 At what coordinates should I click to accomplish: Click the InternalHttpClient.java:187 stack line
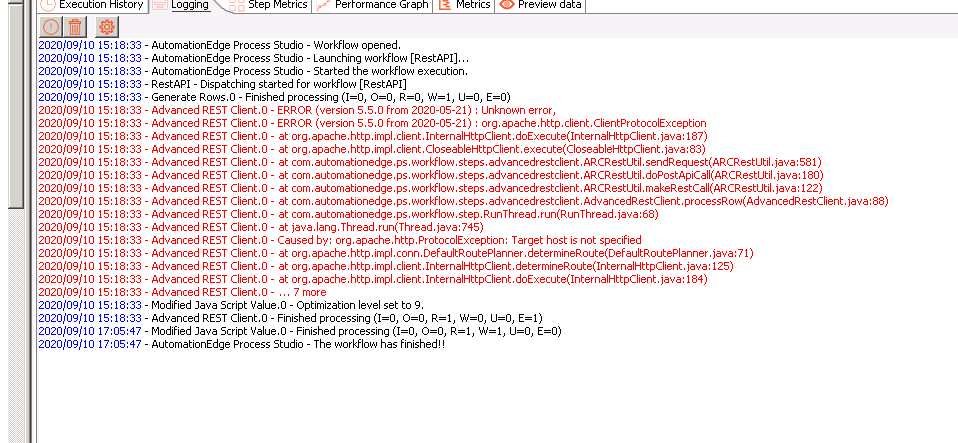tap(373, 136)
